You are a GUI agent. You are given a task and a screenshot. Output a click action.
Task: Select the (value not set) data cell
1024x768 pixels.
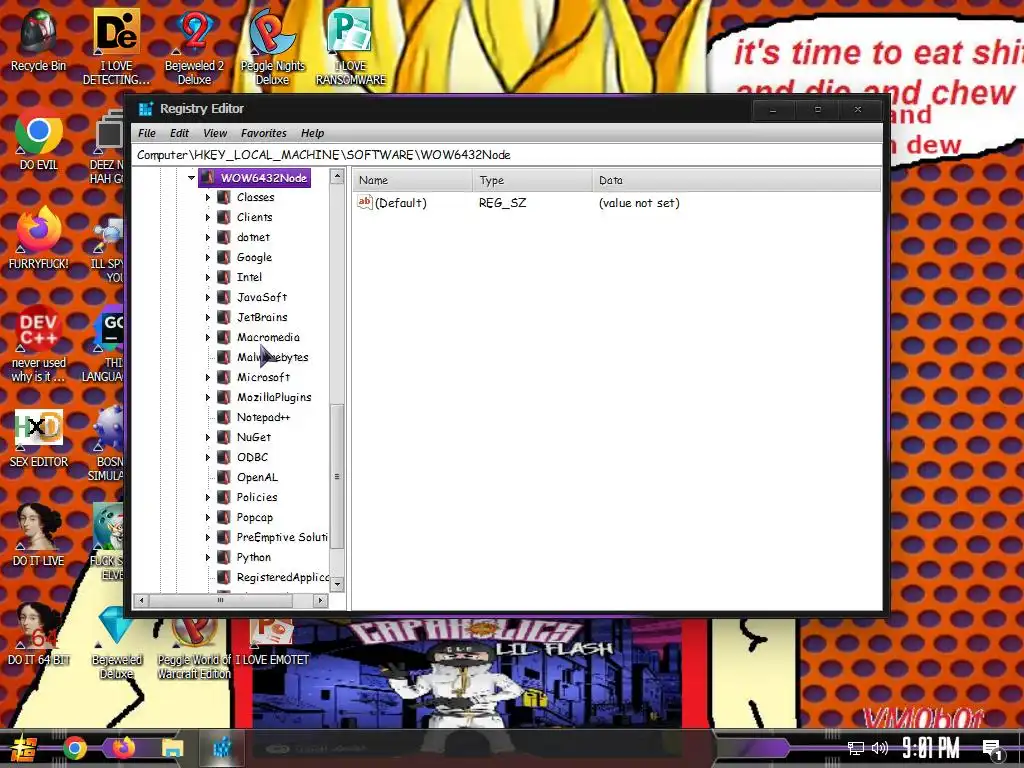(639, 203)
